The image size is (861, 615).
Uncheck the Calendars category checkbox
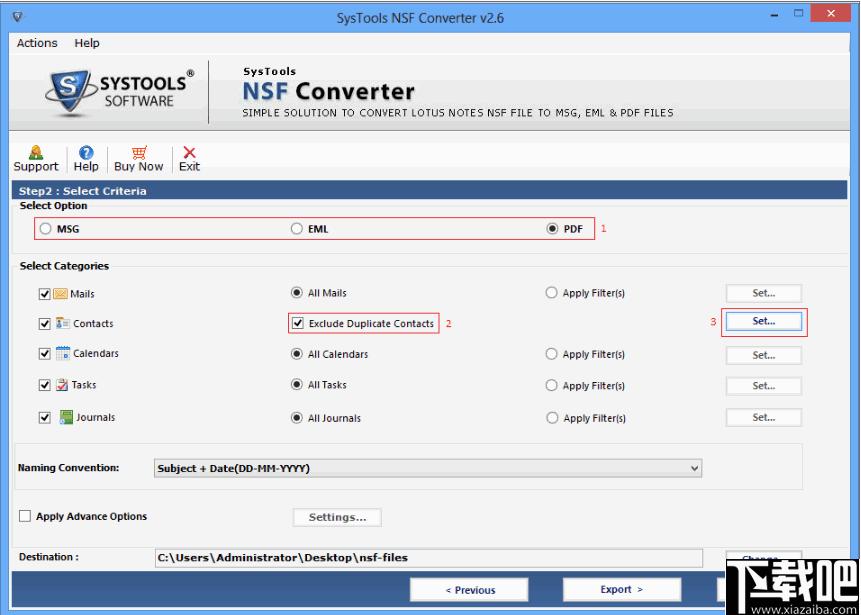44,354
